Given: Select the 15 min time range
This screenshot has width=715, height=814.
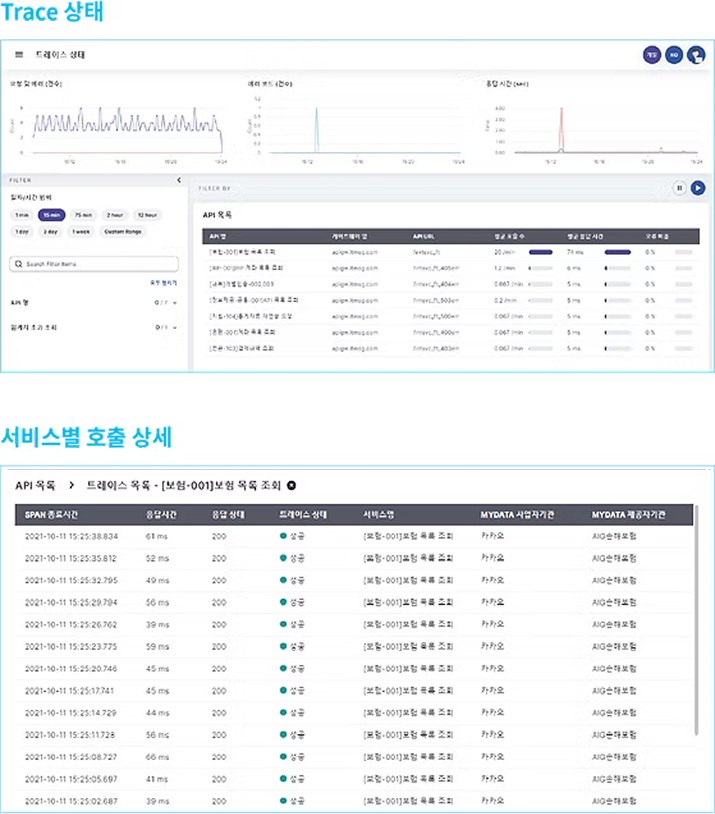Looking at the screenshot, I should point(51,215).
